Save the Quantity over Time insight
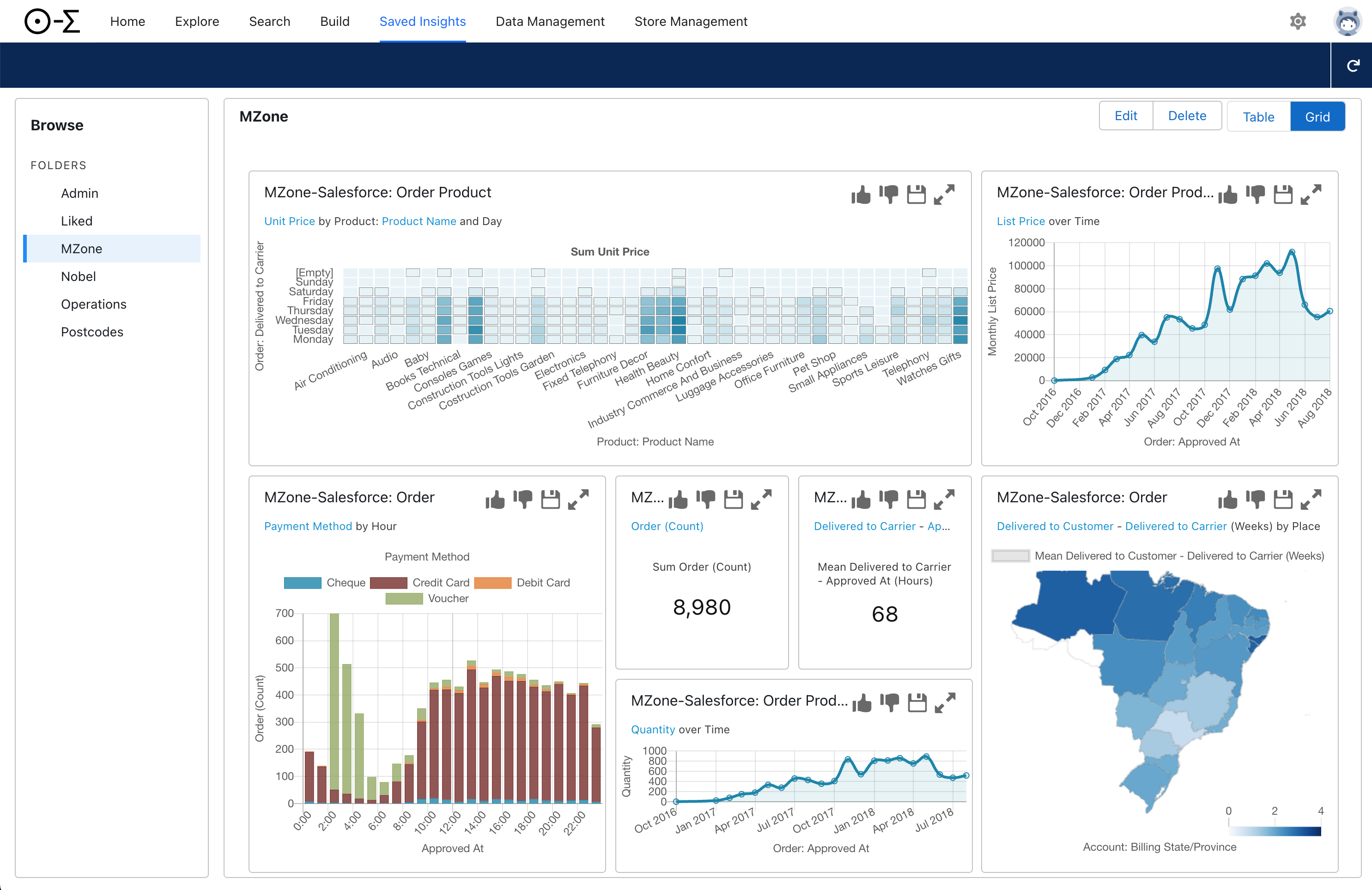Viewport: 1372px width, 890px height. [x=917, y=702]
